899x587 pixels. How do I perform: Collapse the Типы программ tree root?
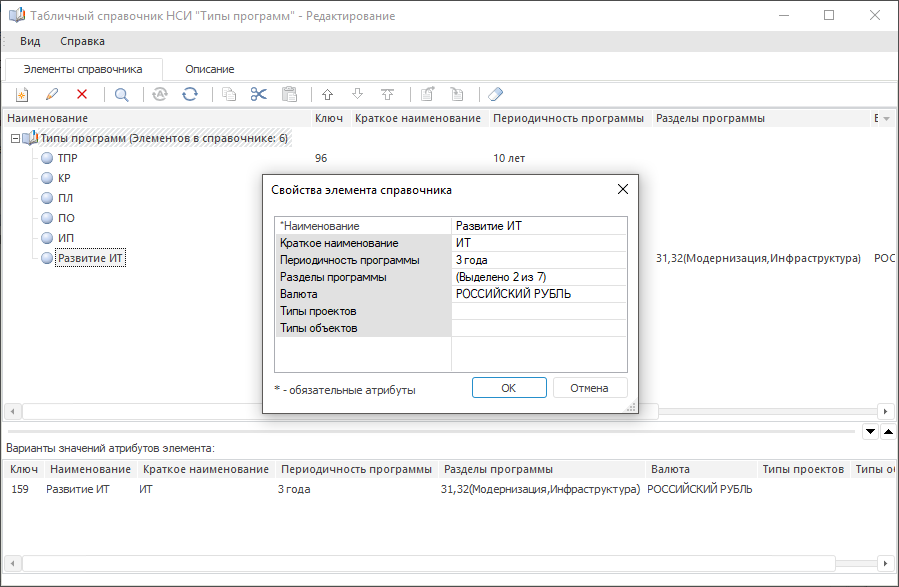[x=15, y=138]
